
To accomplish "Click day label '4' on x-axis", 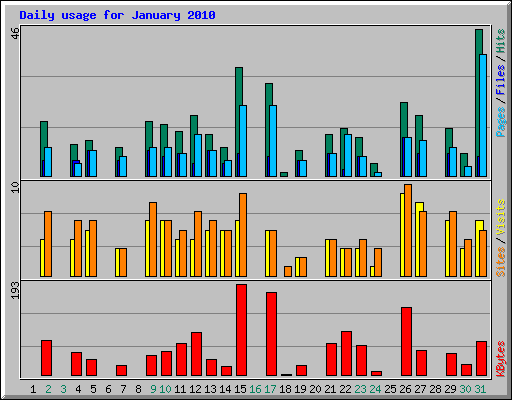I will [78, 389].
